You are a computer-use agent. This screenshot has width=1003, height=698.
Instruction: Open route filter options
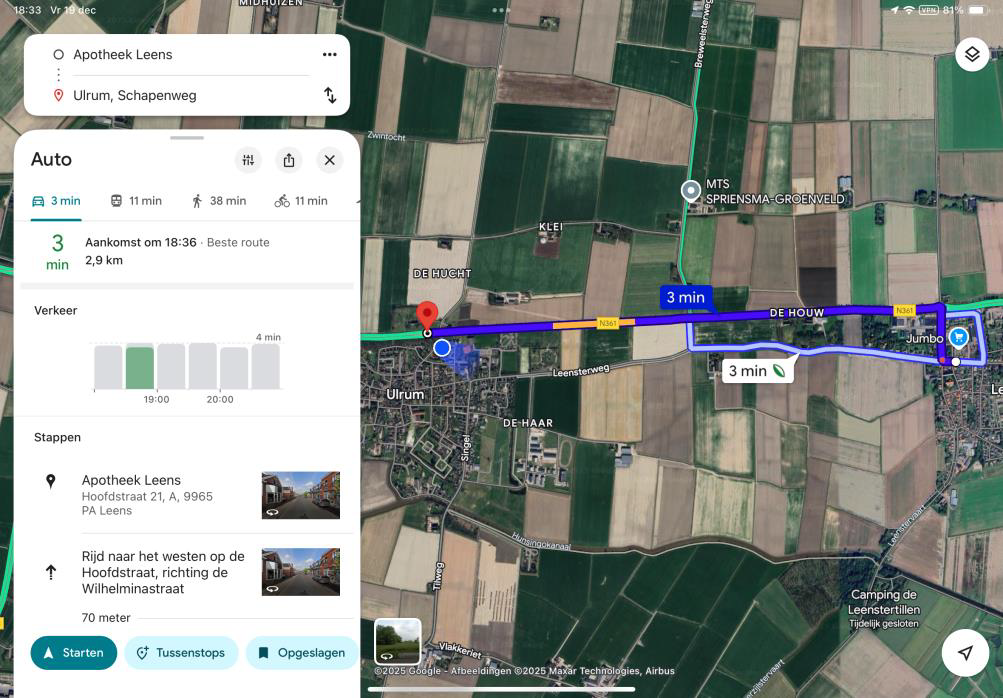pyautogui.click(x=249, y=160)
